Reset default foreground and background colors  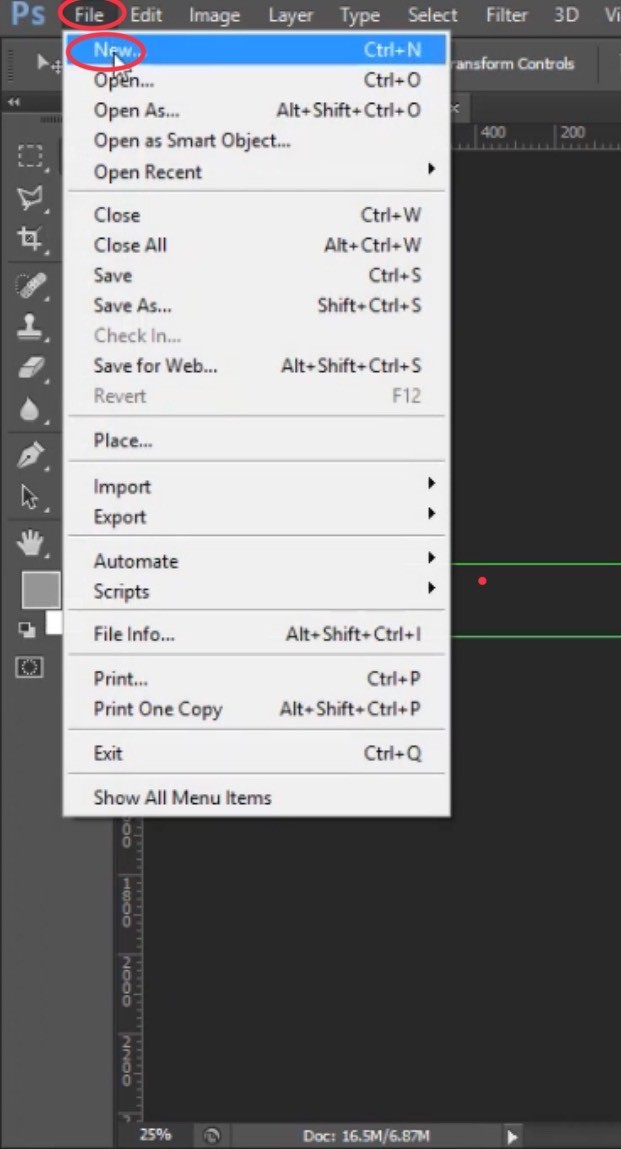(27, 630)
